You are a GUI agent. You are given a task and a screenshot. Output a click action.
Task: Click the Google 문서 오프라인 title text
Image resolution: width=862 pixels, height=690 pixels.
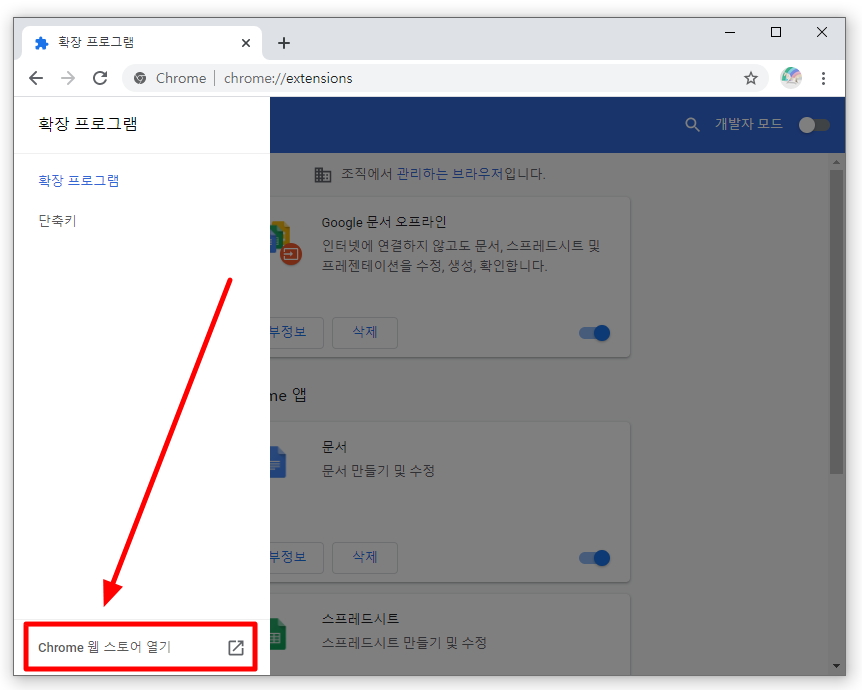point(384,222)
